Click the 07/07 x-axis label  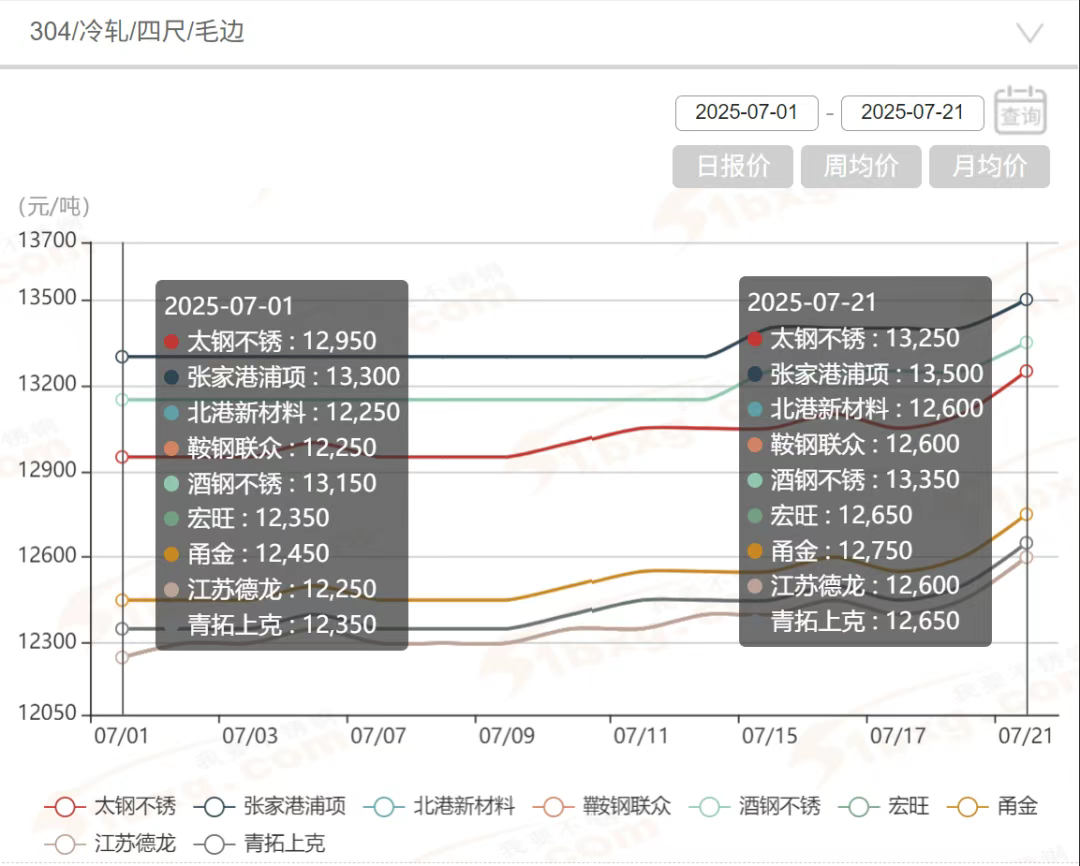pyautogui.click(x=378, y=736)
